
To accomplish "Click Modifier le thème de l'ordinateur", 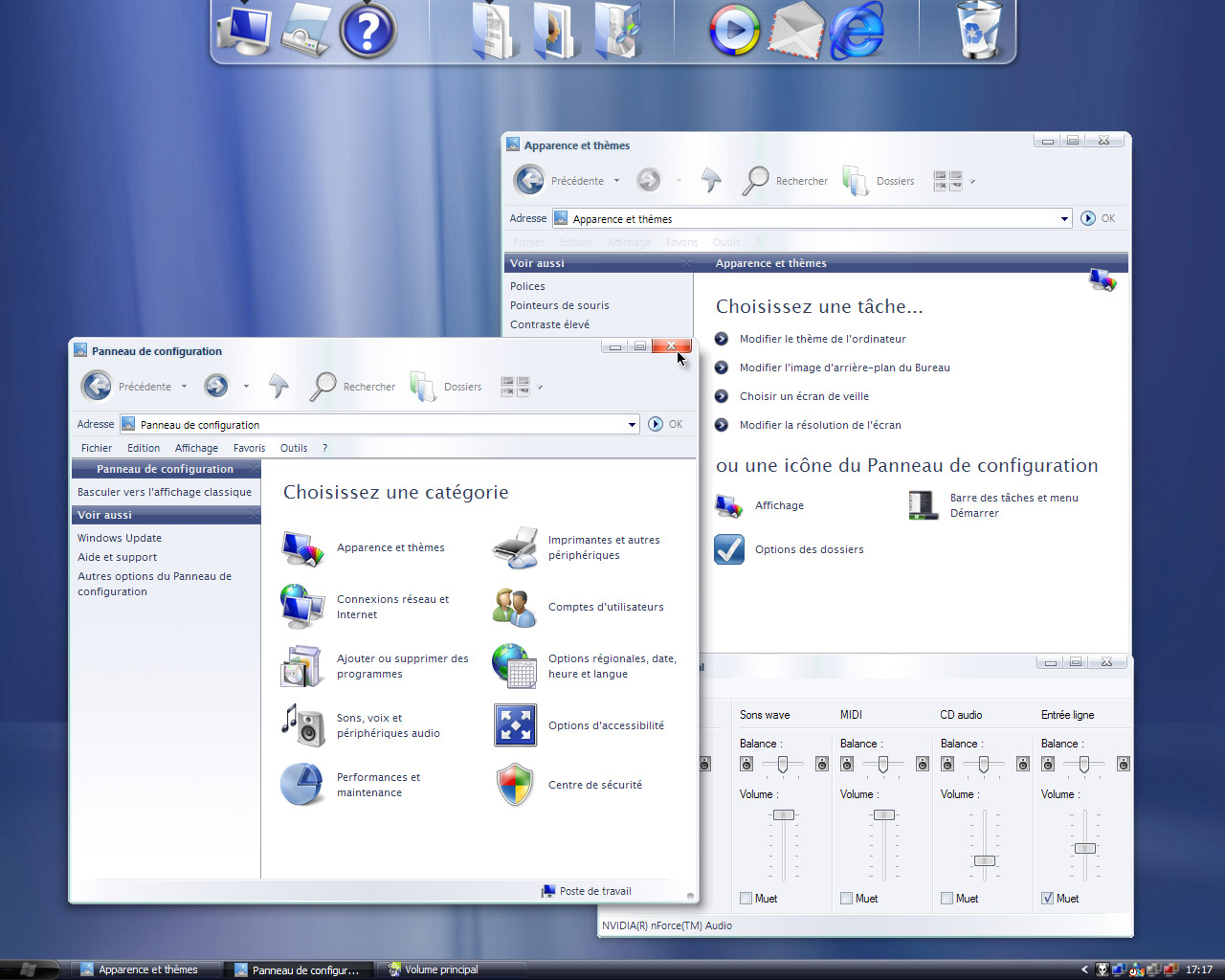I will coord(822,339).
